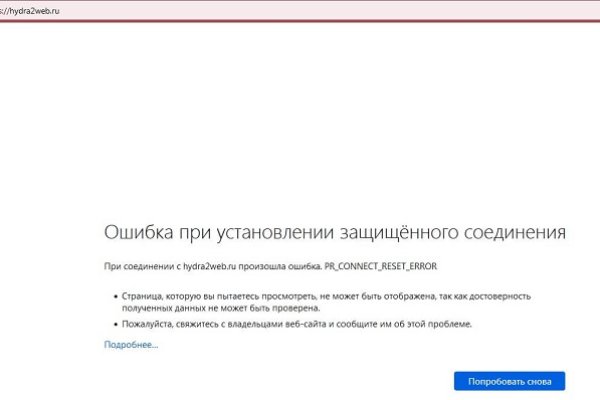Image resolution: width=600 pixels, height=400 pixels.
Task: Click the first bullet point marker
Action: pos(113,297)
